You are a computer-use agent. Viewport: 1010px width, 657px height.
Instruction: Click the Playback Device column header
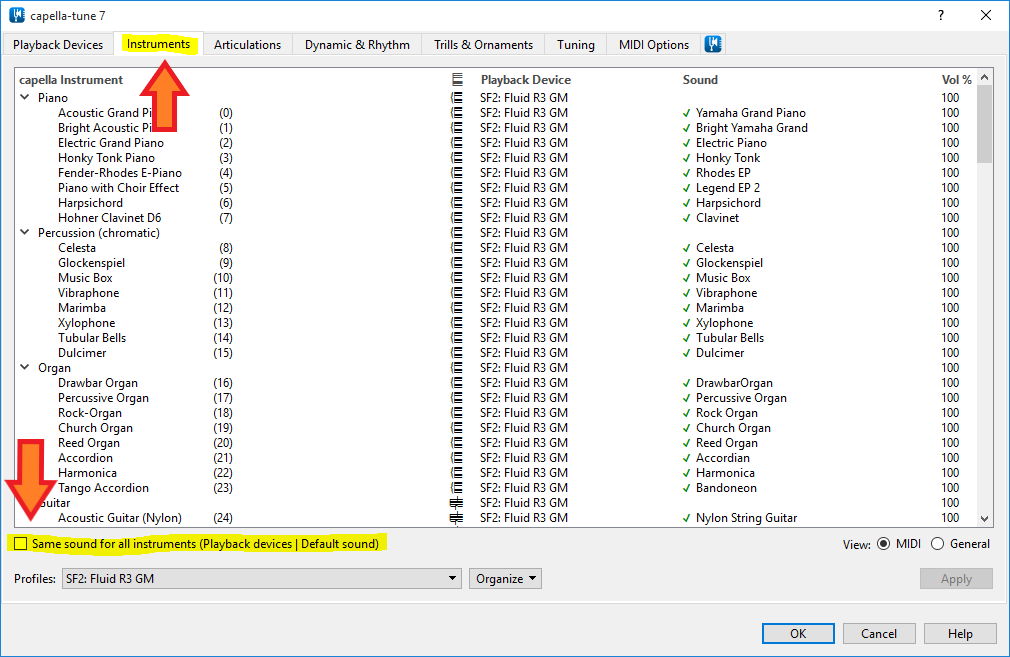coord(526,80)
